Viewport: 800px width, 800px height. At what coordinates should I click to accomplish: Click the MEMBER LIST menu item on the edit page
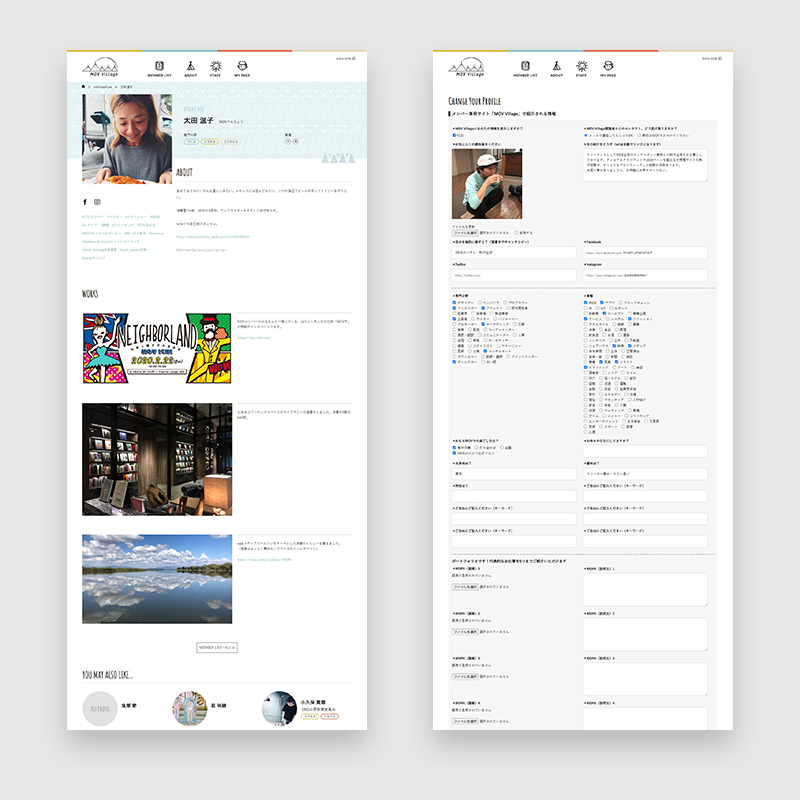526,66
